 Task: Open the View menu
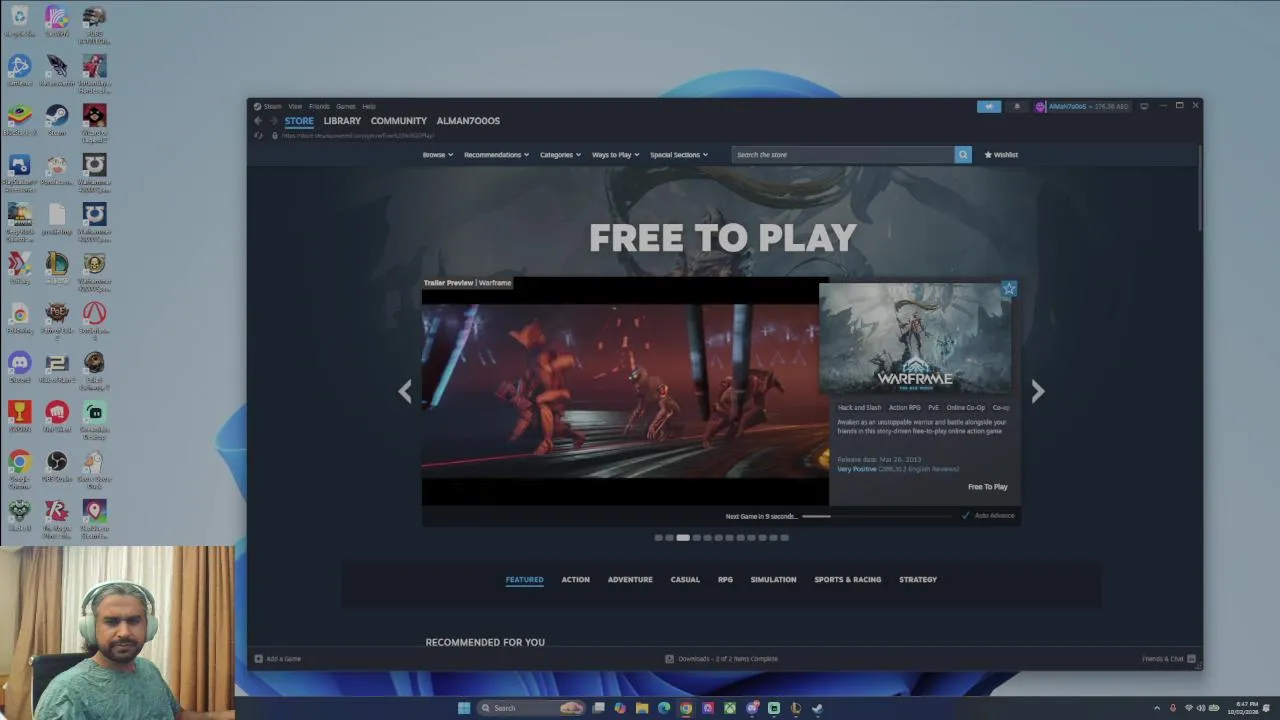[x=295, y=106]
